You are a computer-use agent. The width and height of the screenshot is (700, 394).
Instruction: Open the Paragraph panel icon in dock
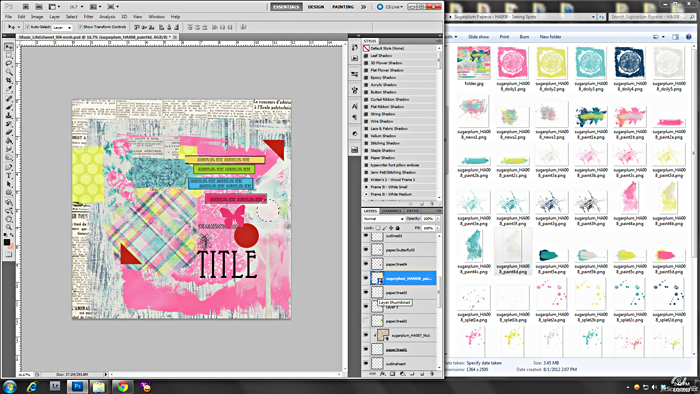click(x=354, y=117)
